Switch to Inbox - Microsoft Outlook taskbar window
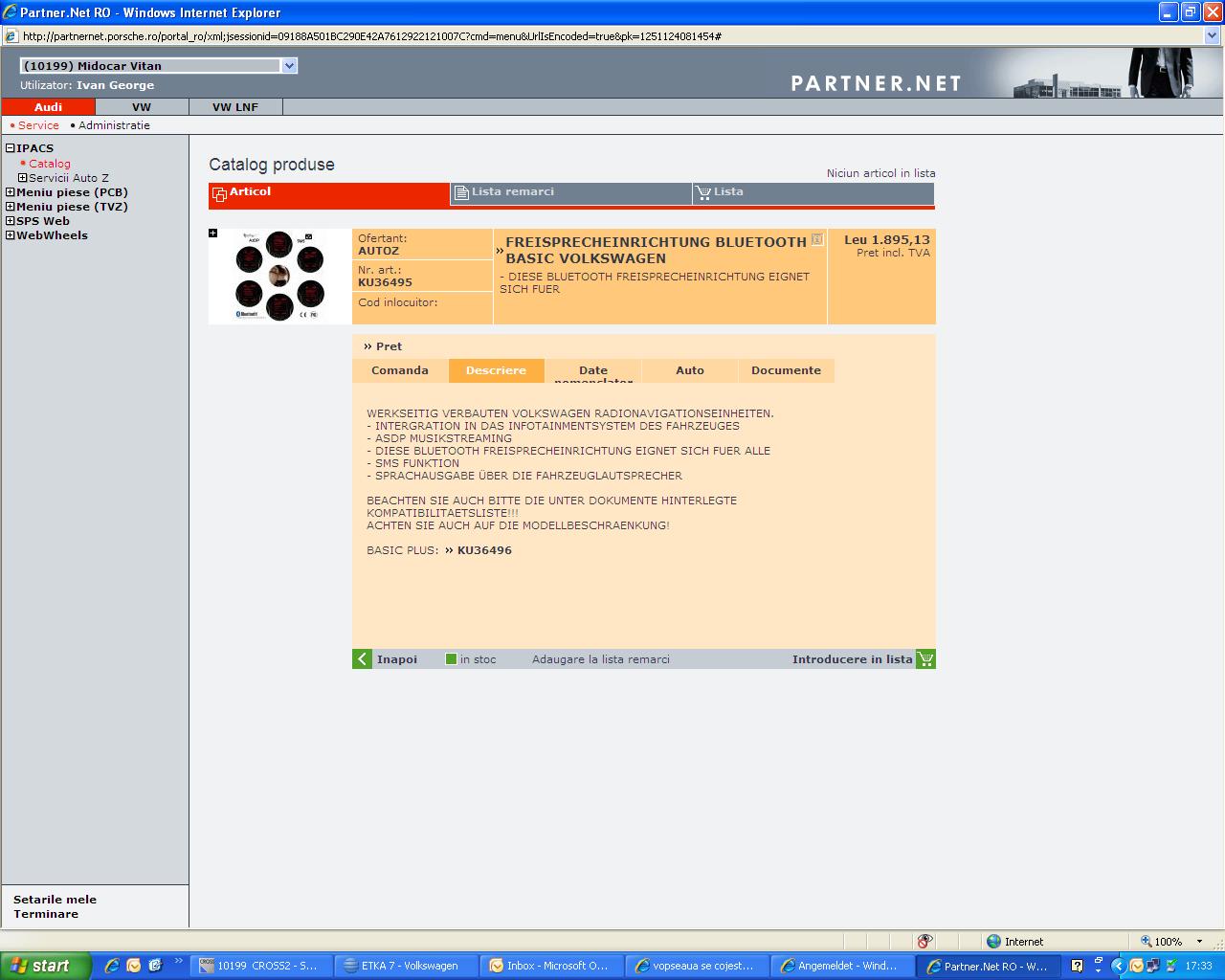The width and height of the screenshot is (1225, 980). point(552,966)
